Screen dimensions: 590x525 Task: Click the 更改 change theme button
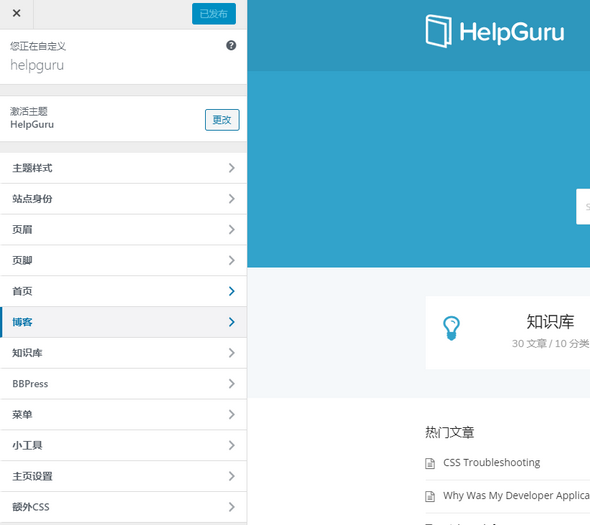[222, 120]
